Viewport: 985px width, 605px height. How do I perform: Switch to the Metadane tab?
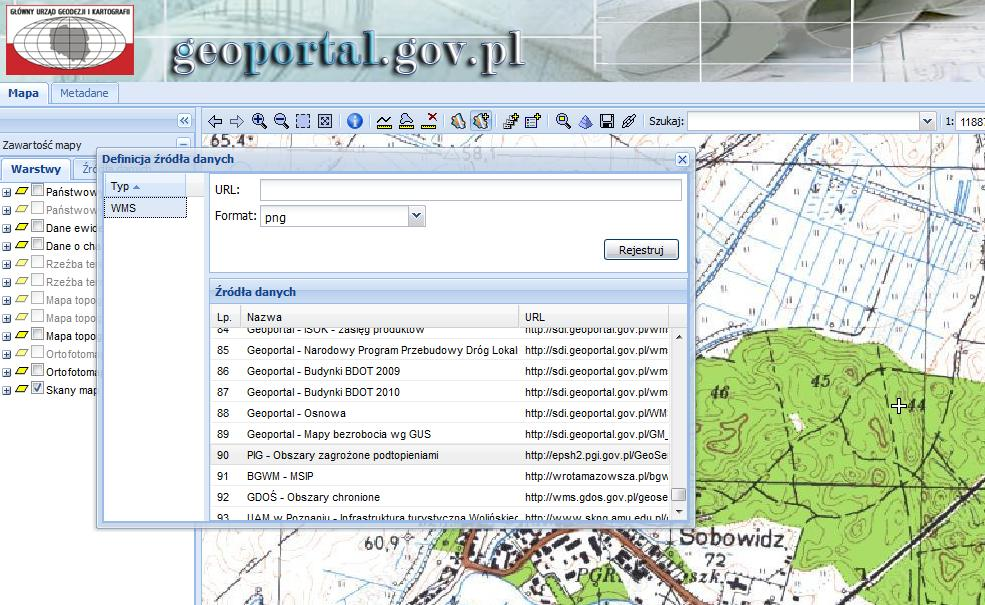click(x=84, y=93)
